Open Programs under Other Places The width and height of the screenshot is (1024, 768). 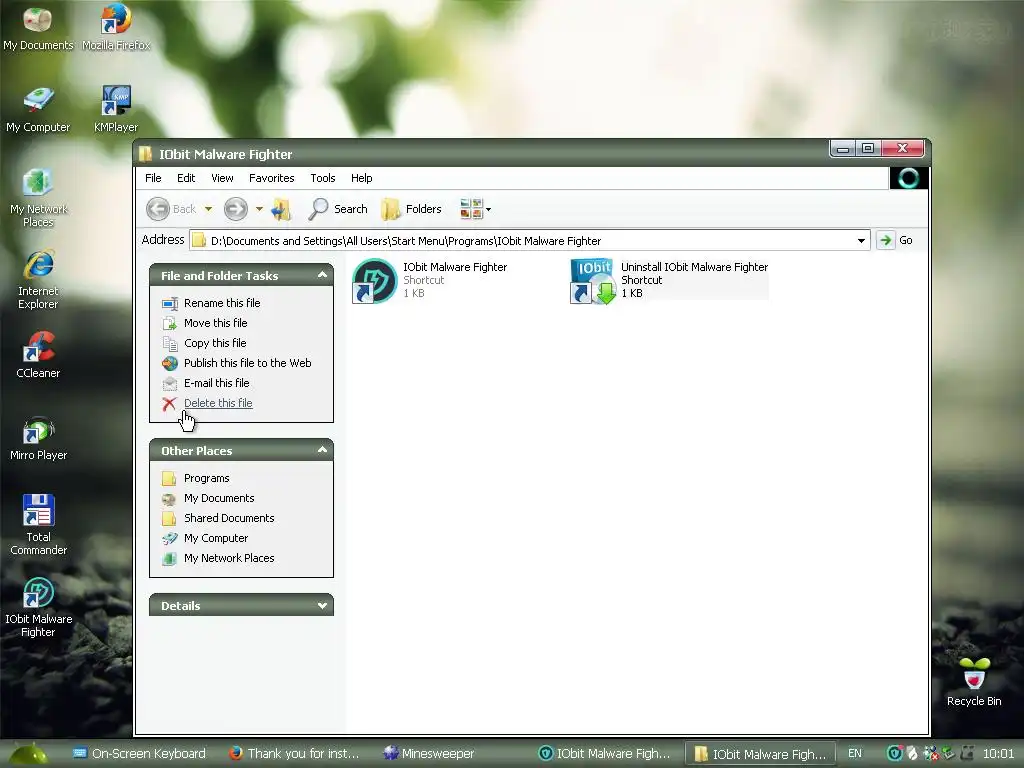click(x=206, y=478)
